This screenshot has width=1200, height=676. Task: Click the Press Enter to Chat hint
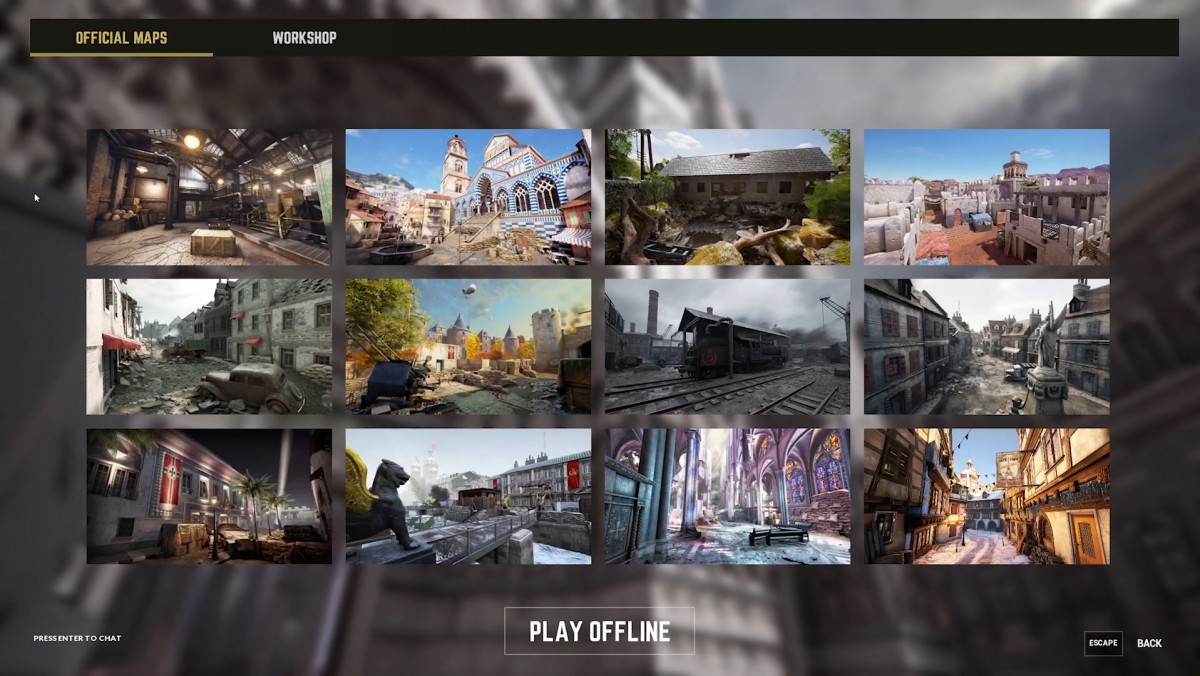77,638
